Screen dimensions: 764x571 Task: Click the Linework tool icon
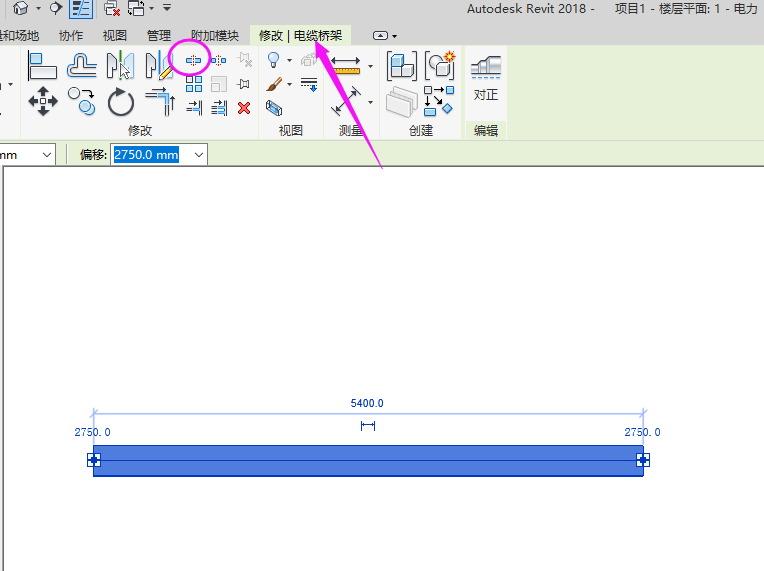pyautogui.click(x=309, y=84)
